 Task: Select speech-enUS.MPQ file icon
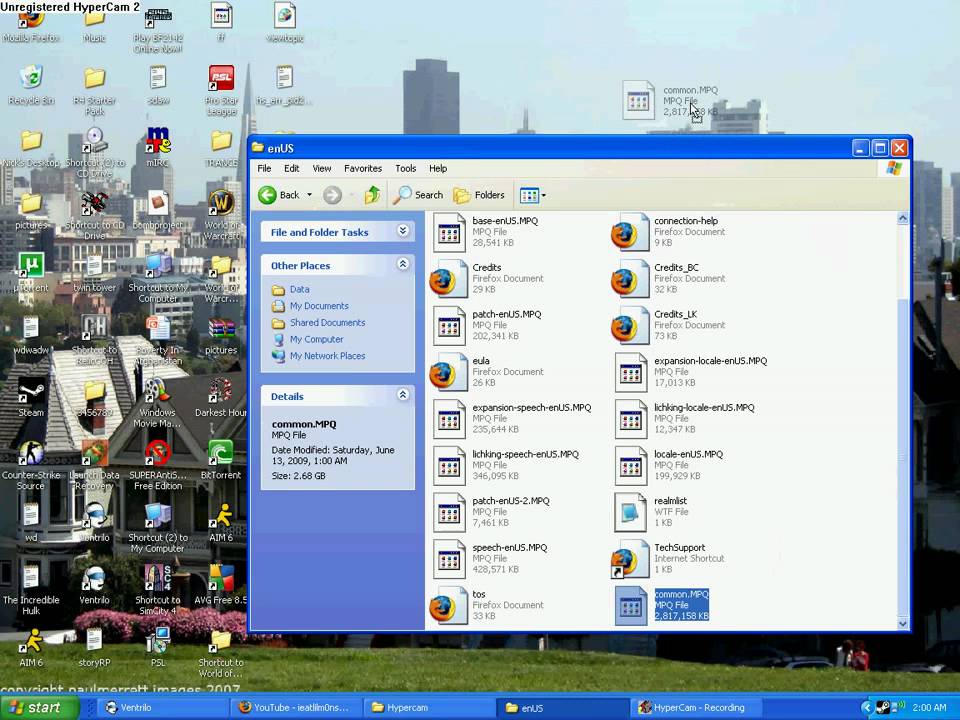(x=449, y=558)
